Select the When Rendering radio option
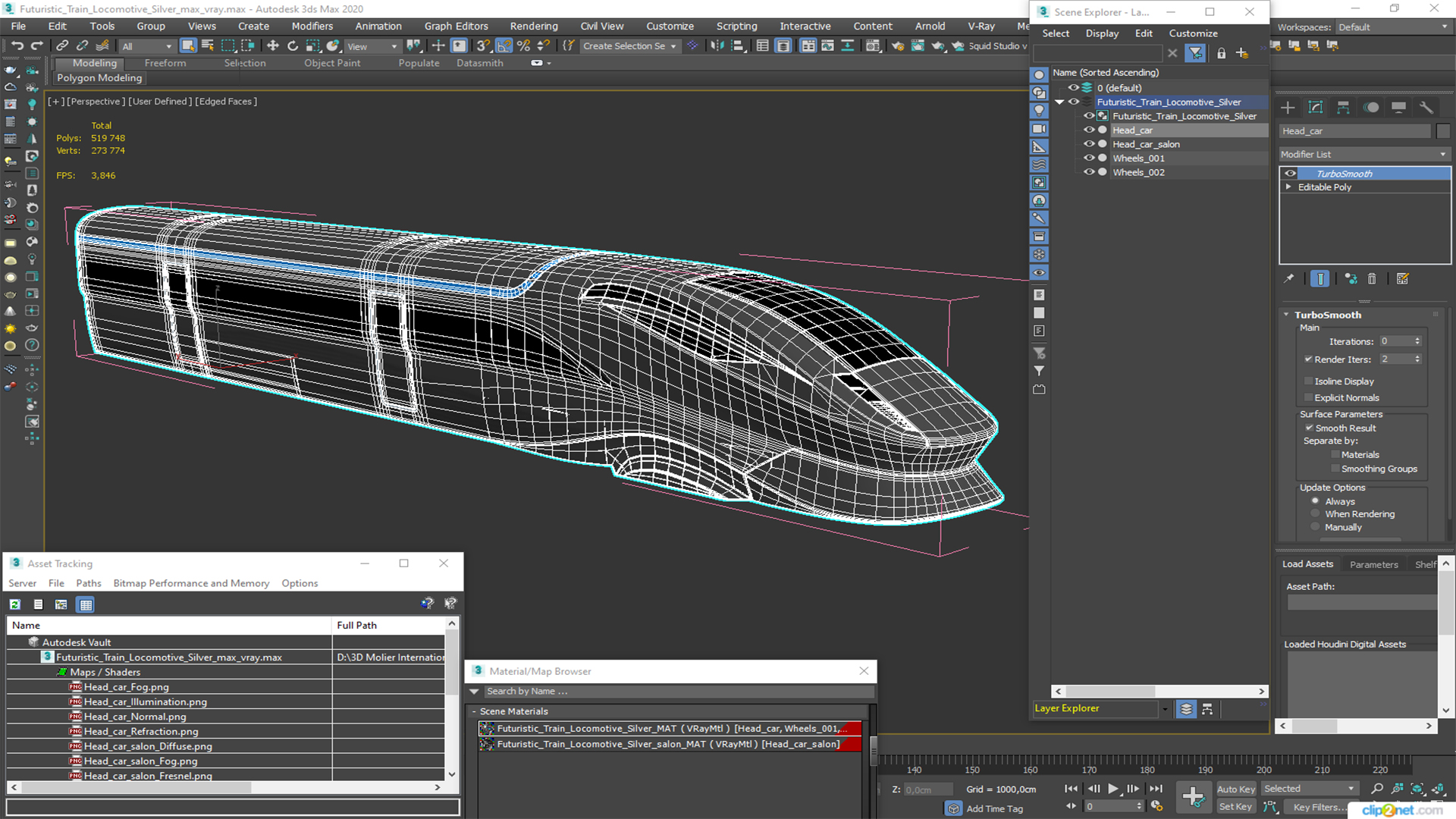 (x=1316, y=514)
